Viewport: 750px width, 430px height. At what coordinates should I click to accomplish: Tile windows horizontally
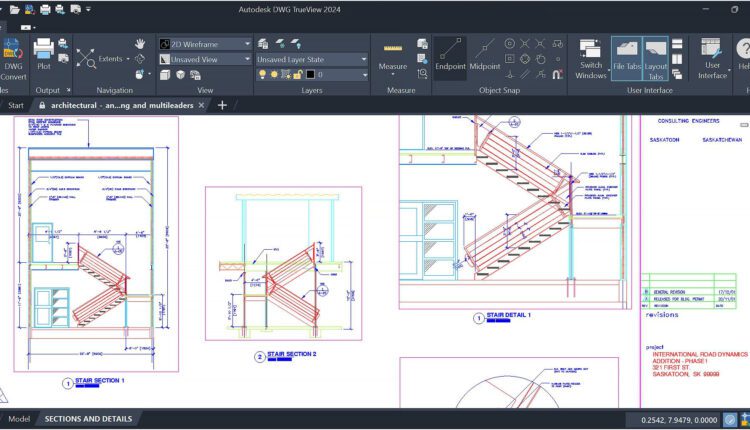(x=677, y=44)
